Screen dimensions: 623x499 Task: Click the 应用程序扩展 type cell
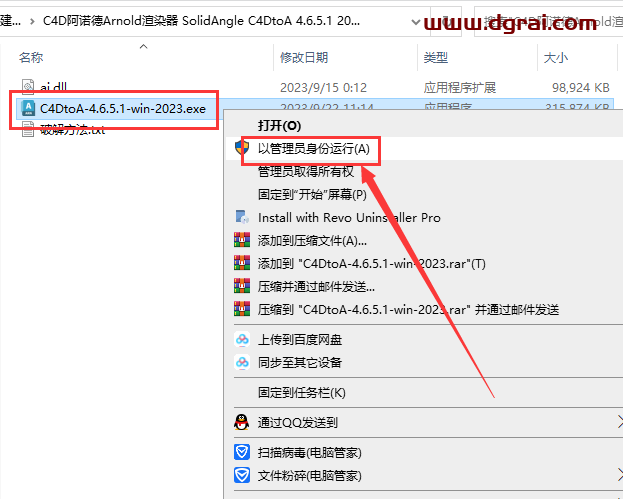point(460,87)
